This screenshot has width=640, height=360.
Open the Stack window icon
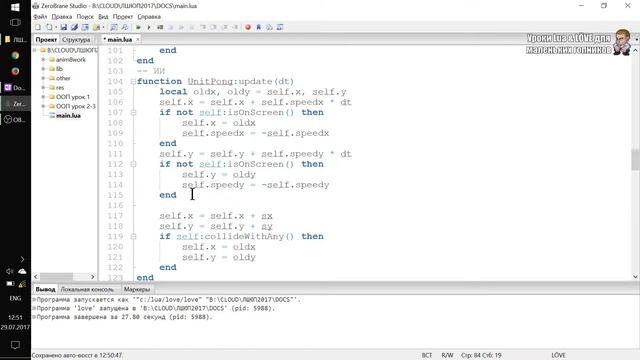pos(269,27)
